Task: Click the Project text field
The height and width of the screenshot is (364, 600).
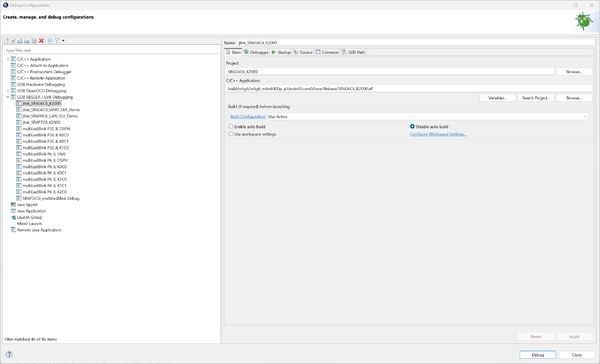Action: 390,72
